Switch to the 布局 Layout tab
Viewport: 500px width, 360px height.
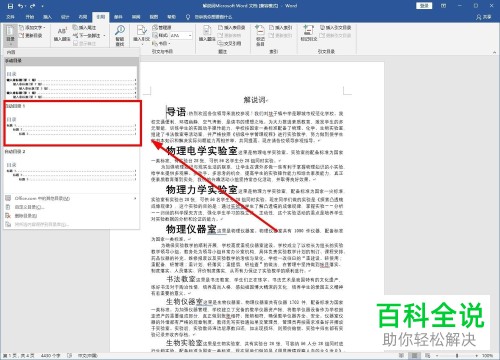click(83, 17)
